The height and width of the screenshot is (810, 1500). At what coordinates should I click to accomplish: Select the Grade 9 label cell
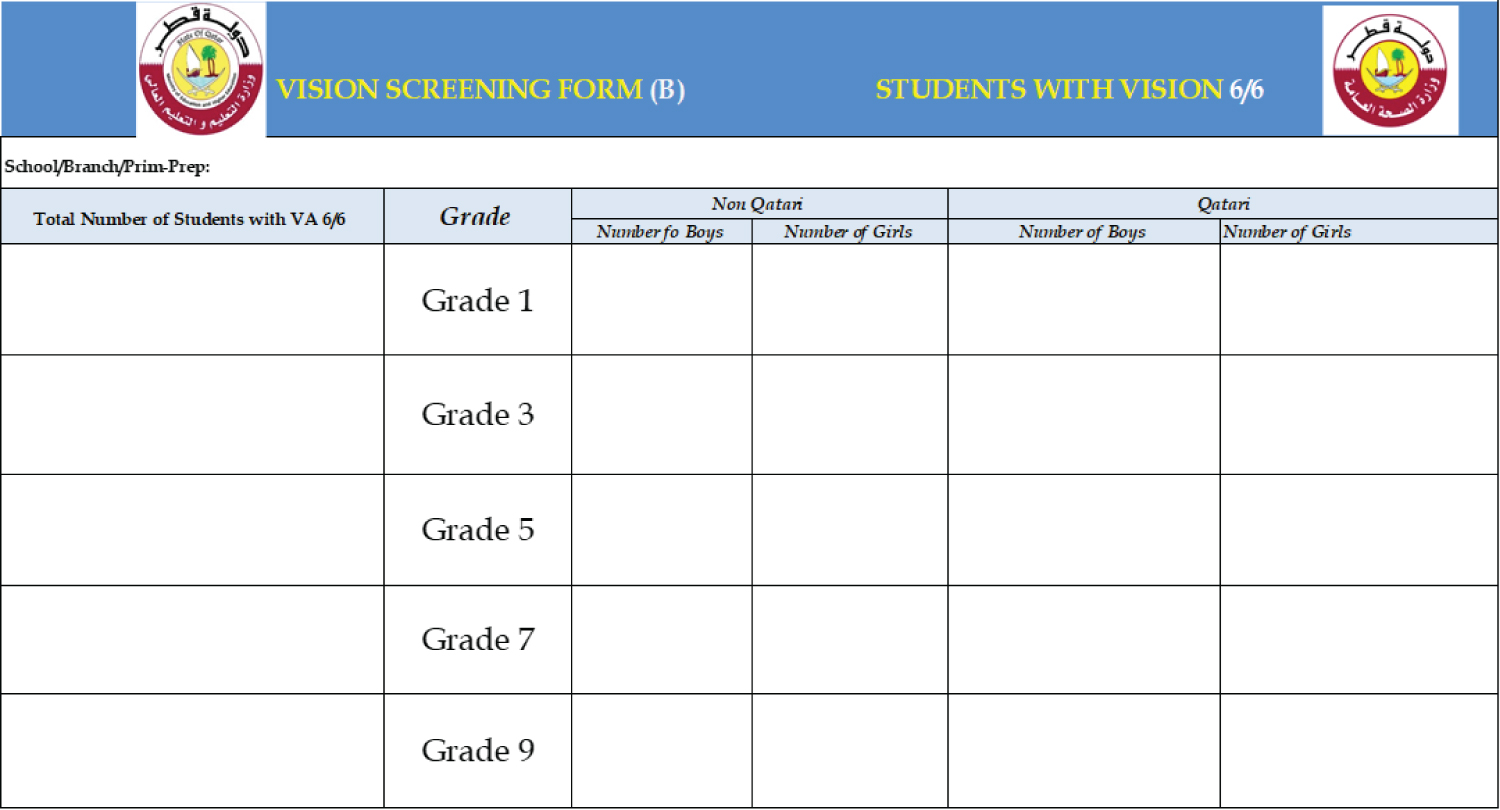pyautogui.click(x=477, y=750)
